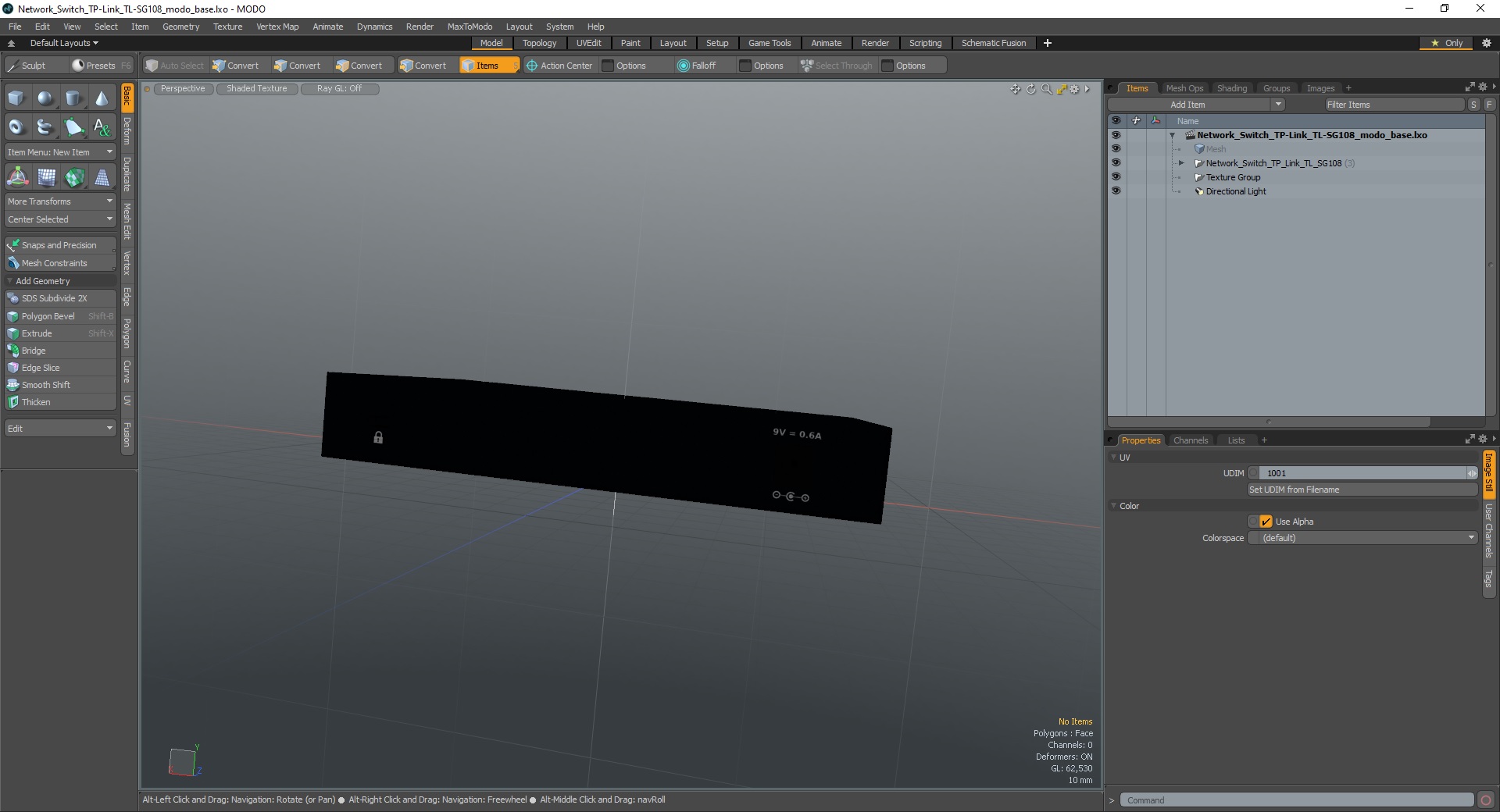Toggle Texture Group visibility eye

pyautogui.click(x=1116, y=176)
